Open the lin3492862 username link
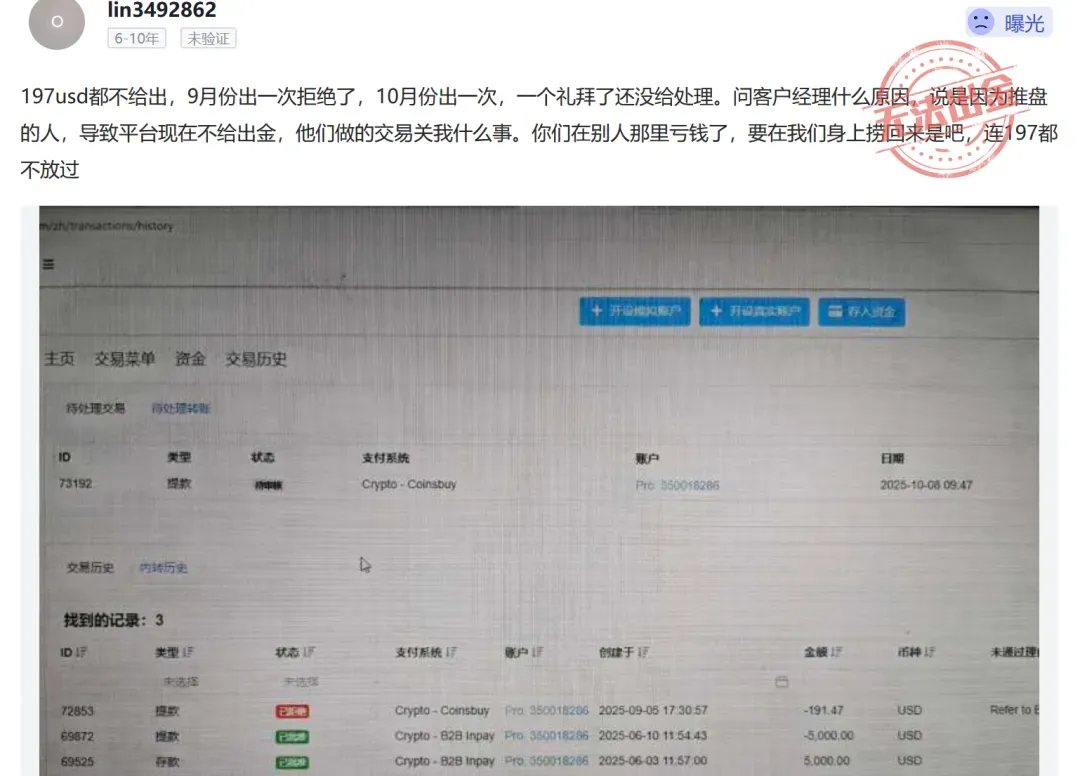The width and height of the screenshot is (1080, 776). point(162,10)
